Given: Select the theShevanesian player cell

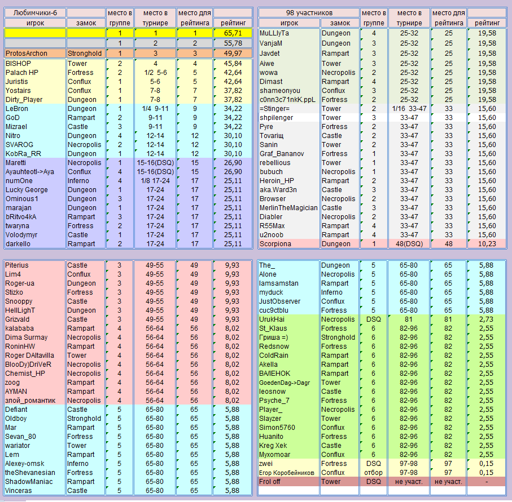Looking at the screenshot, I should point(35,472).
